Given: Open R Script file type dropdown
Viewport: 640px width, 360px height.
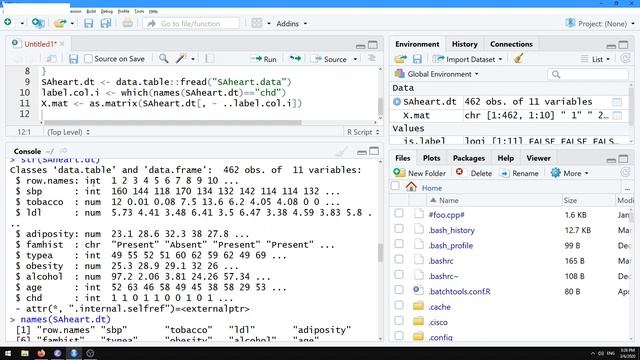Looking at the screenshot, I should tap(363, 132).
